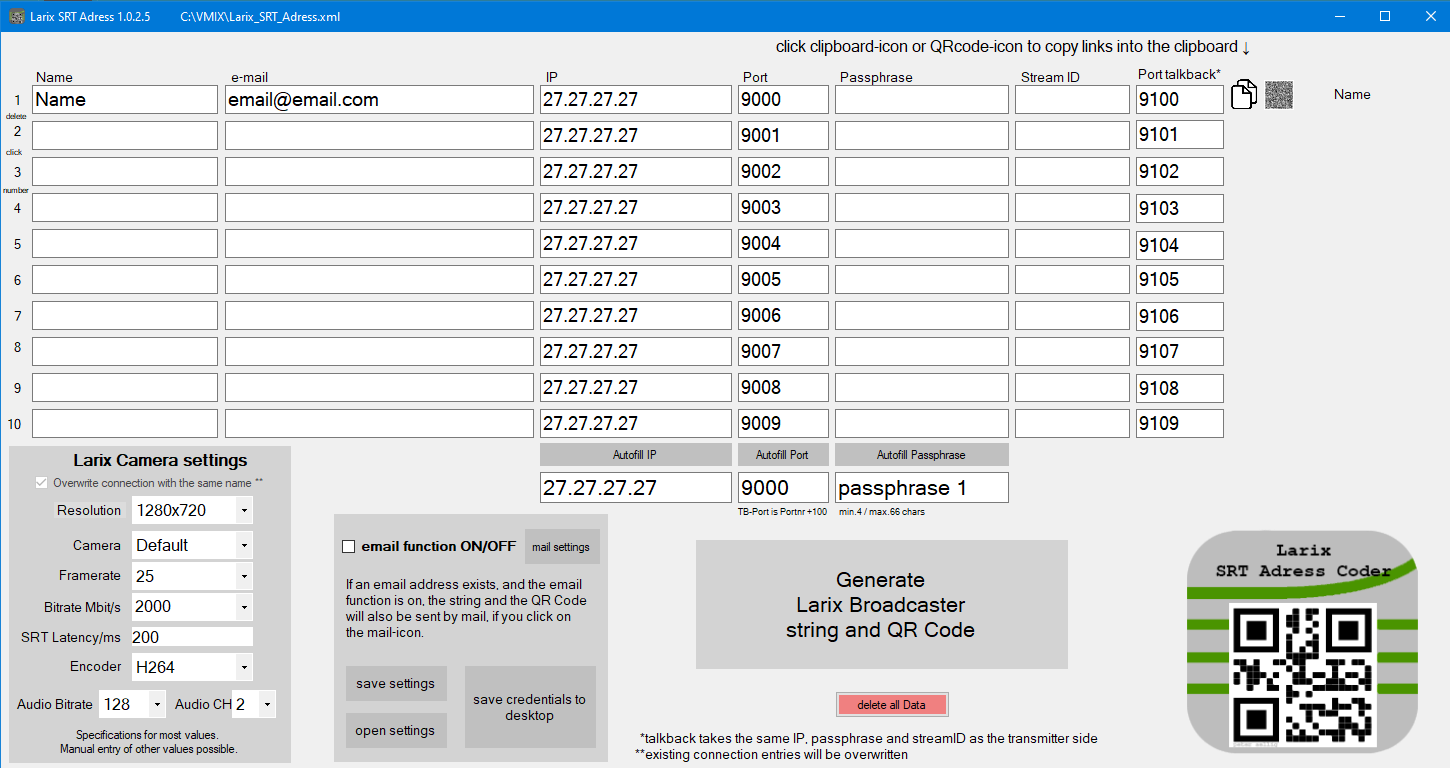Viewport: 1450px width, 768px height.
Task: Click the SRT Latency/ms input field
Action: tap(191, 637)
